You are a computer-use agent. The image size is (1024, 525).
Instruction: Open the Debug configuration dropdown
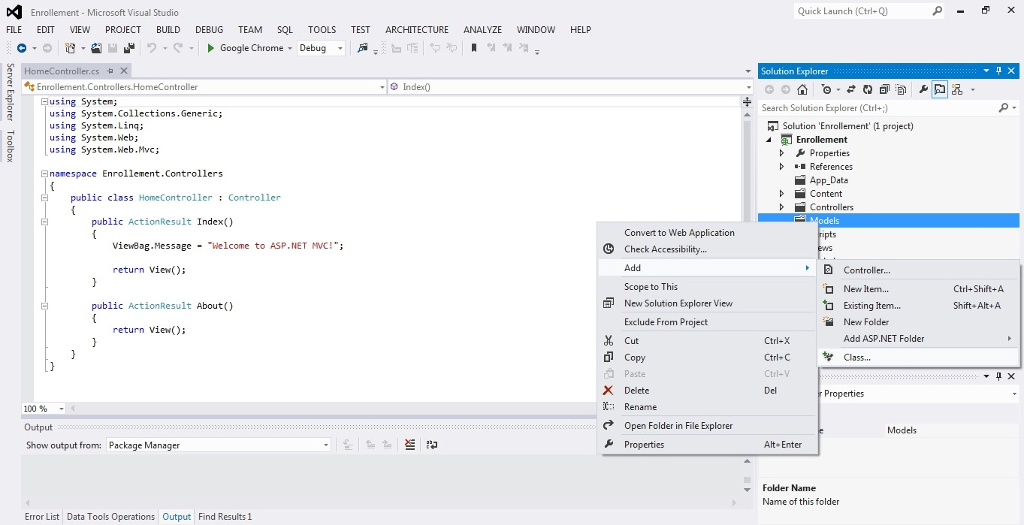(340, 48)
